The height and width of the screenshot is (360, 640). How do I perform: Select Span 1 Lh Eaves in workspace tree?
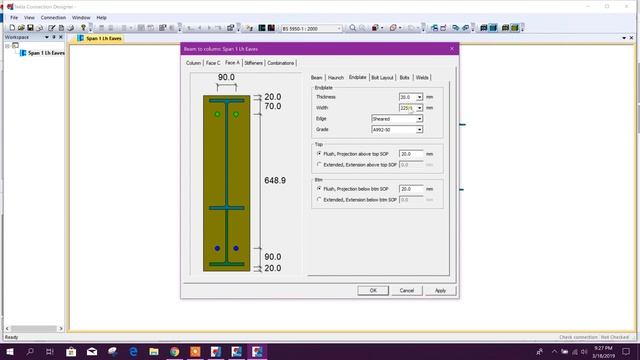coord(42,53)
